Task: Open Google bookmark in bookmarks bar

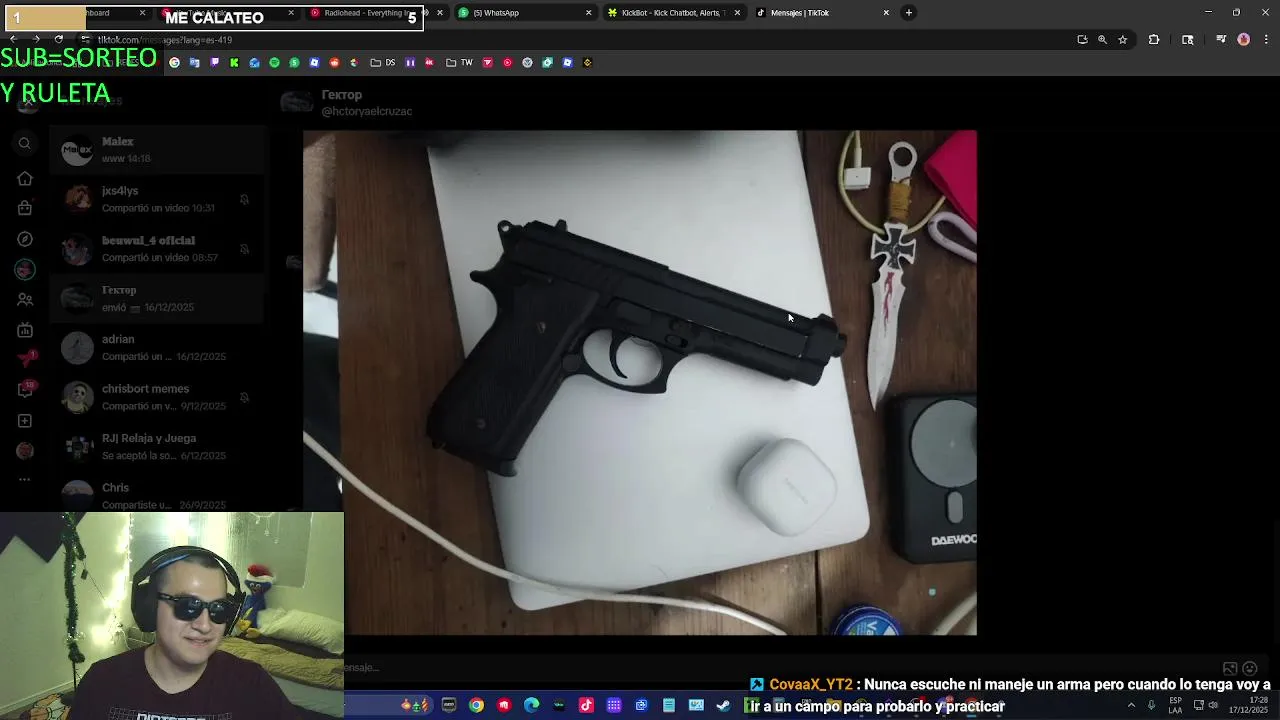Action: 174,62
